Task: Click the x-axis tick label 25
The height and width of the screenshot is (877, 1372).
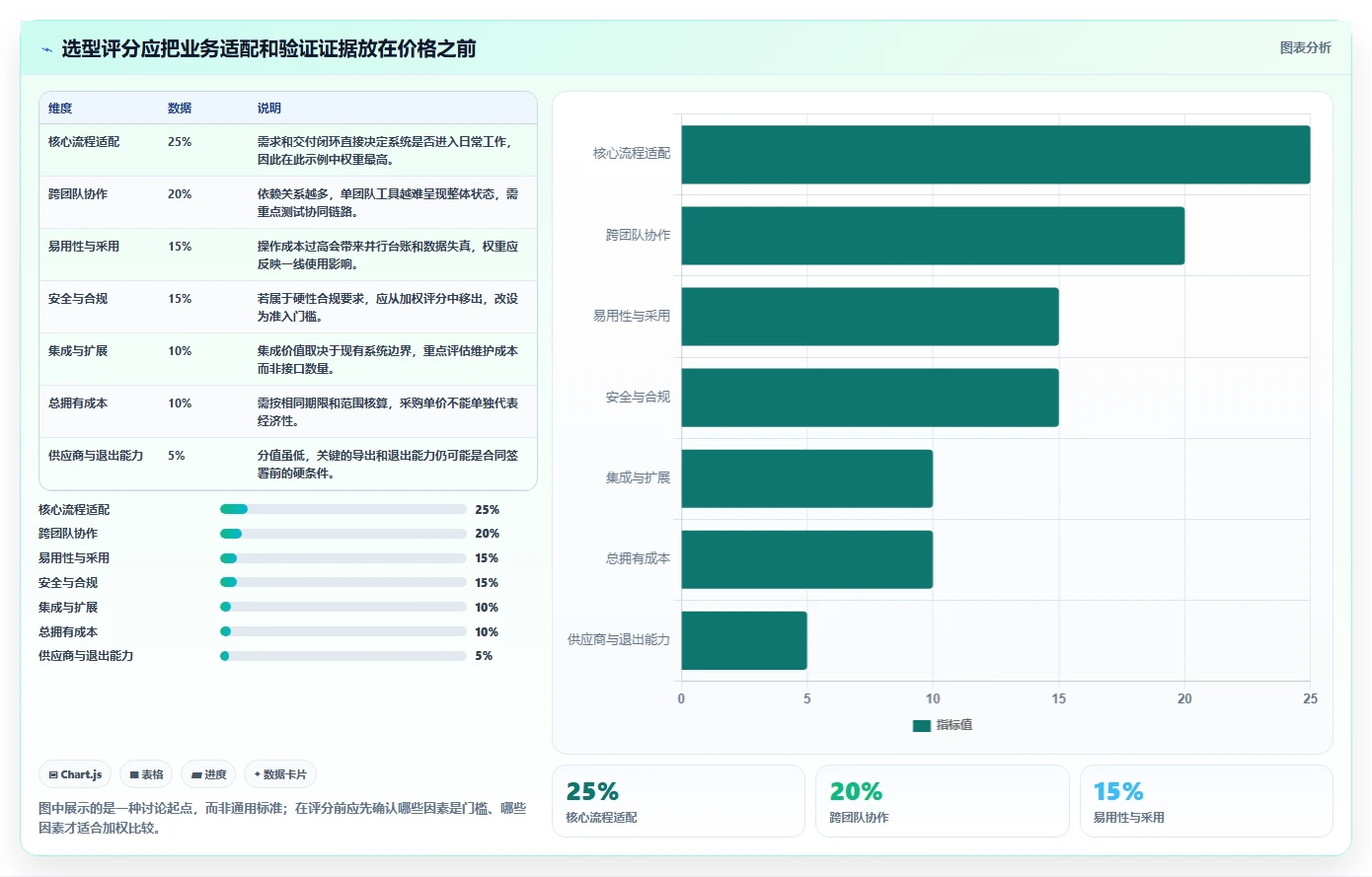Action: point(1310,698)
